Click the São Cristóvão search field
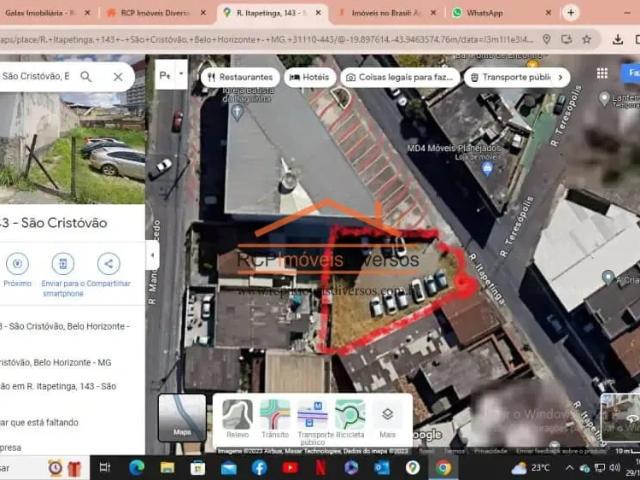 [36, 76]
